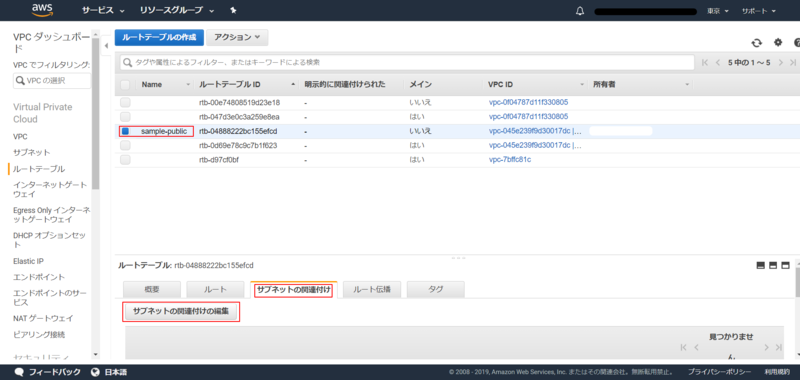Collapse the left navigation pane arrow
800x380 pixels.
pos(106,46)
